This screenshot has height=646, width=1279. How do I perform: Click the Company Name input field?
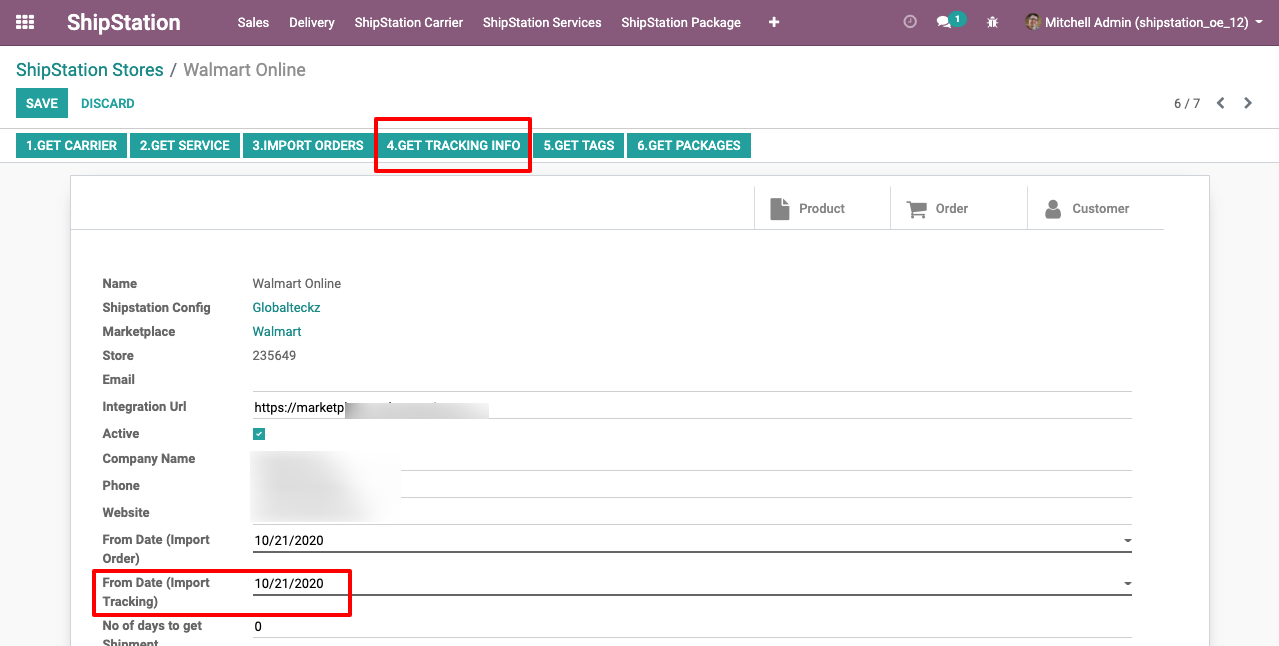point(692,459)
